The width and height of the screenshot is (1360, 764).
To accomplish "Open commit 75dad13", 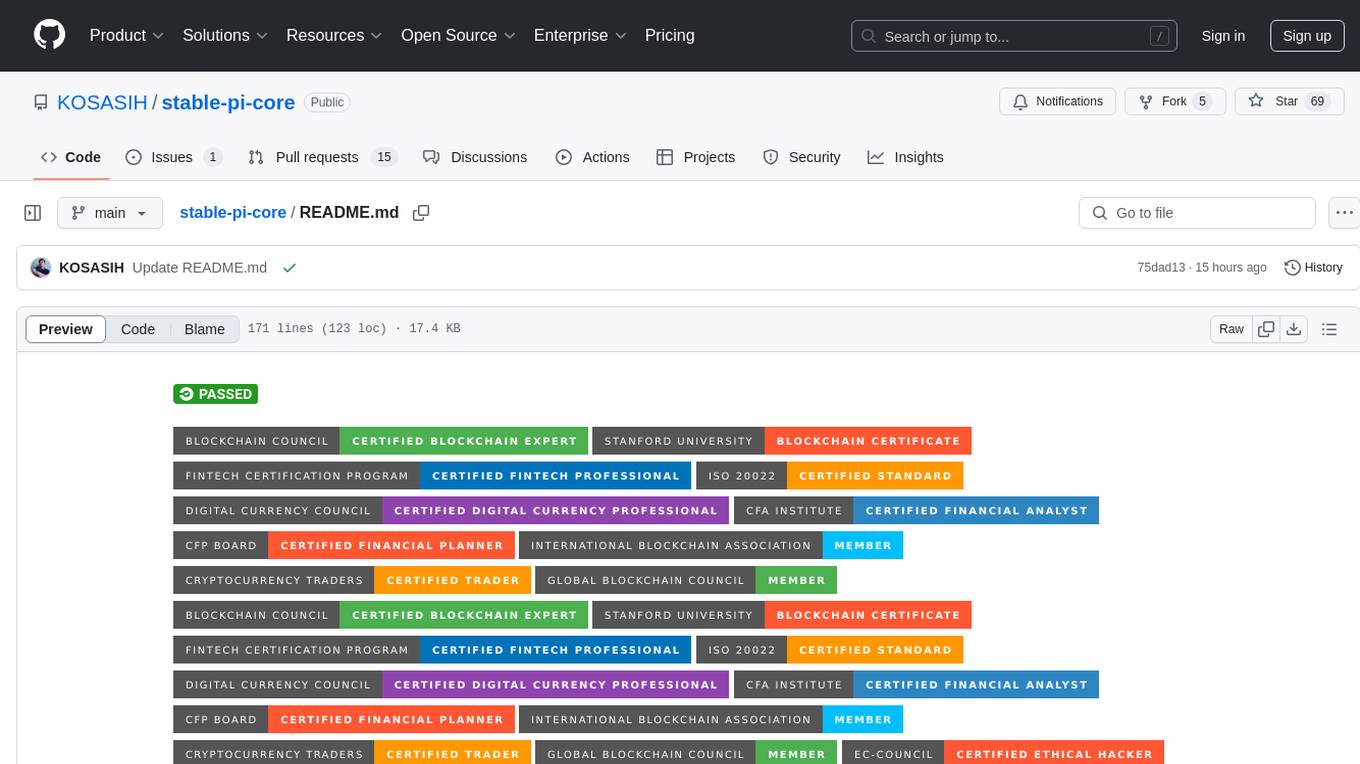I will pyautogui.click(x=1161, y=267).
